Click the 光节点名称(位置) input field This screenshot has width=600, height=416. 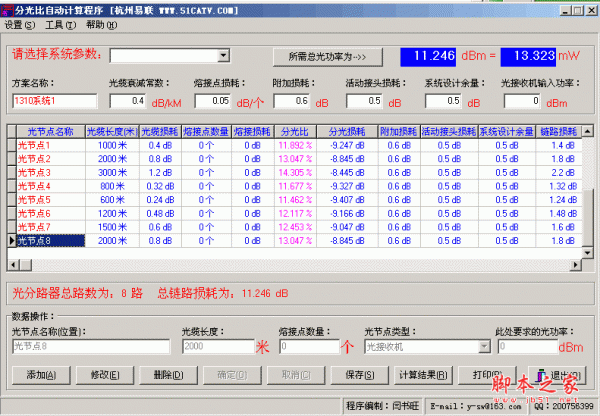click(91, 347)
